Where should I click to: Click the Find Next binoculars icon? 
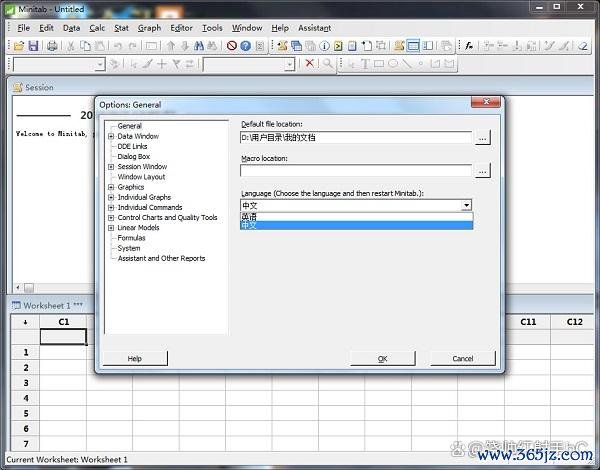pyautogui.click(x=212, y=46)
